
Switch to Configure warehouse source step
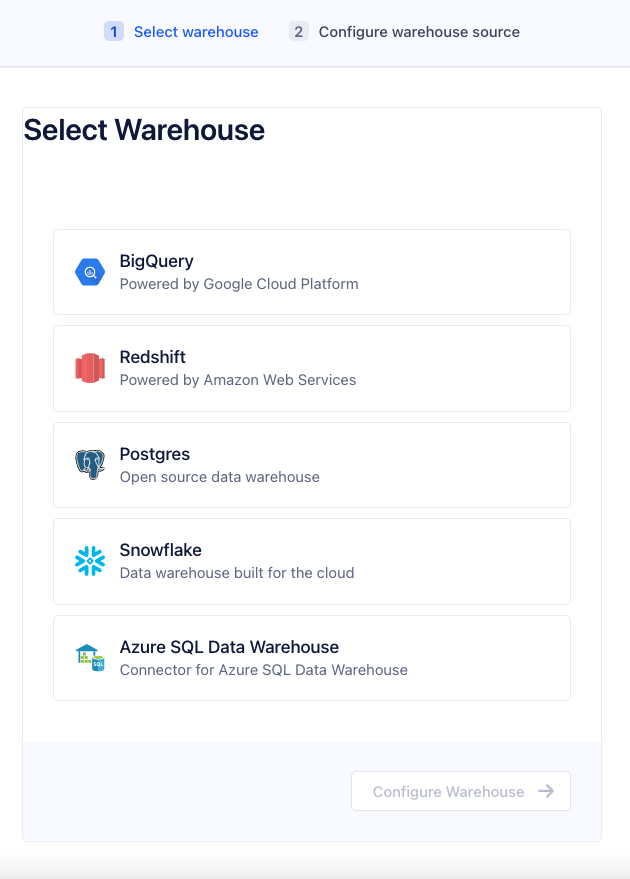(419, 32)
